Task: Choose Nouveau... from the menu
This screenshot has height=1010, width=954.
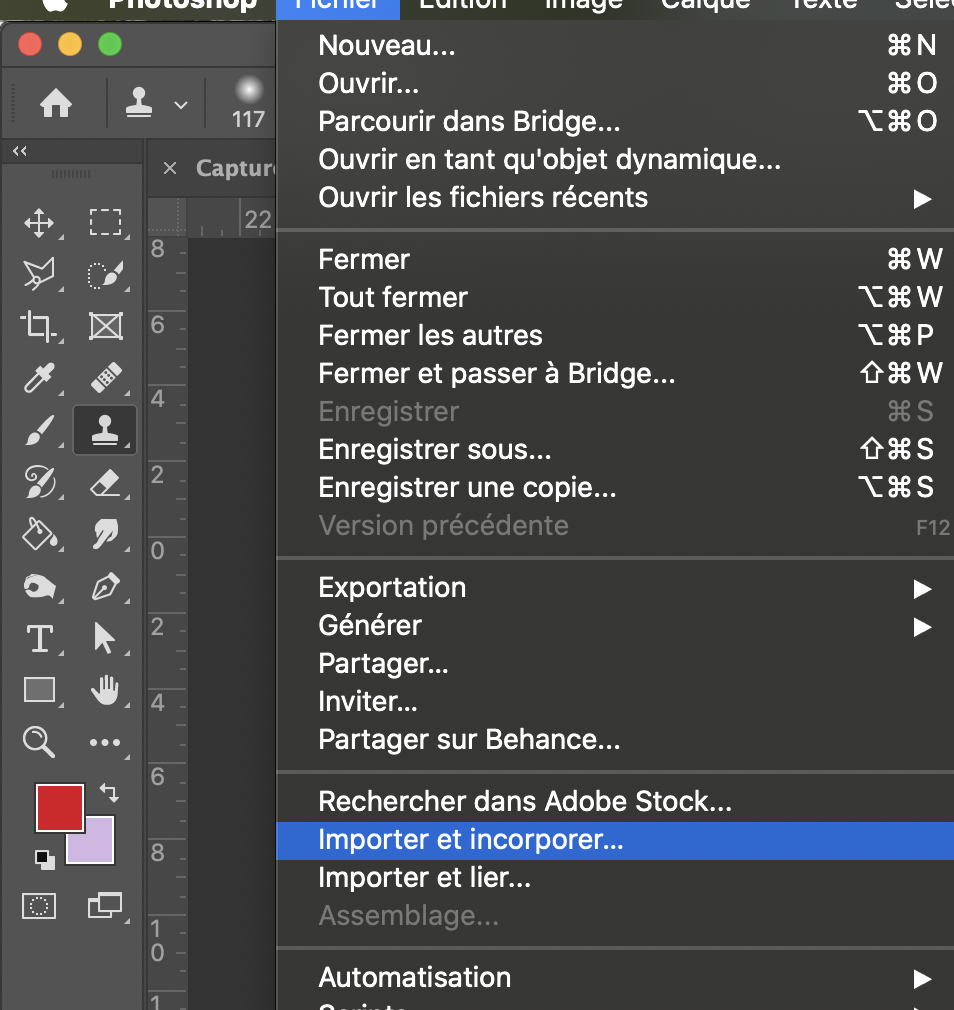Action: coord(615,46)
